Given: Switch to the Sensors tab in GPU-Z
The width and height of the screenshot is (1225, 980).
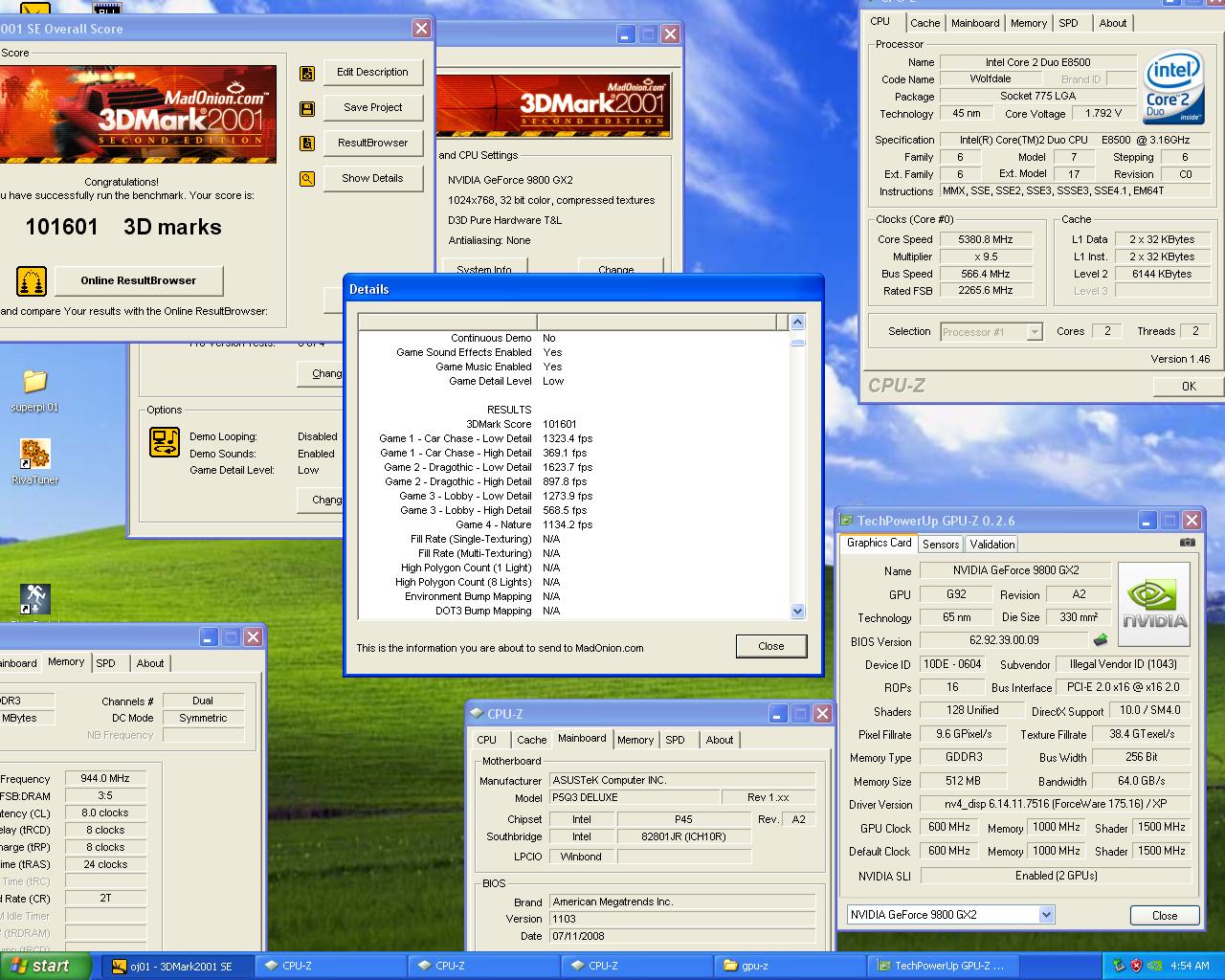Looking at the screenshot, I should [940, 544].
